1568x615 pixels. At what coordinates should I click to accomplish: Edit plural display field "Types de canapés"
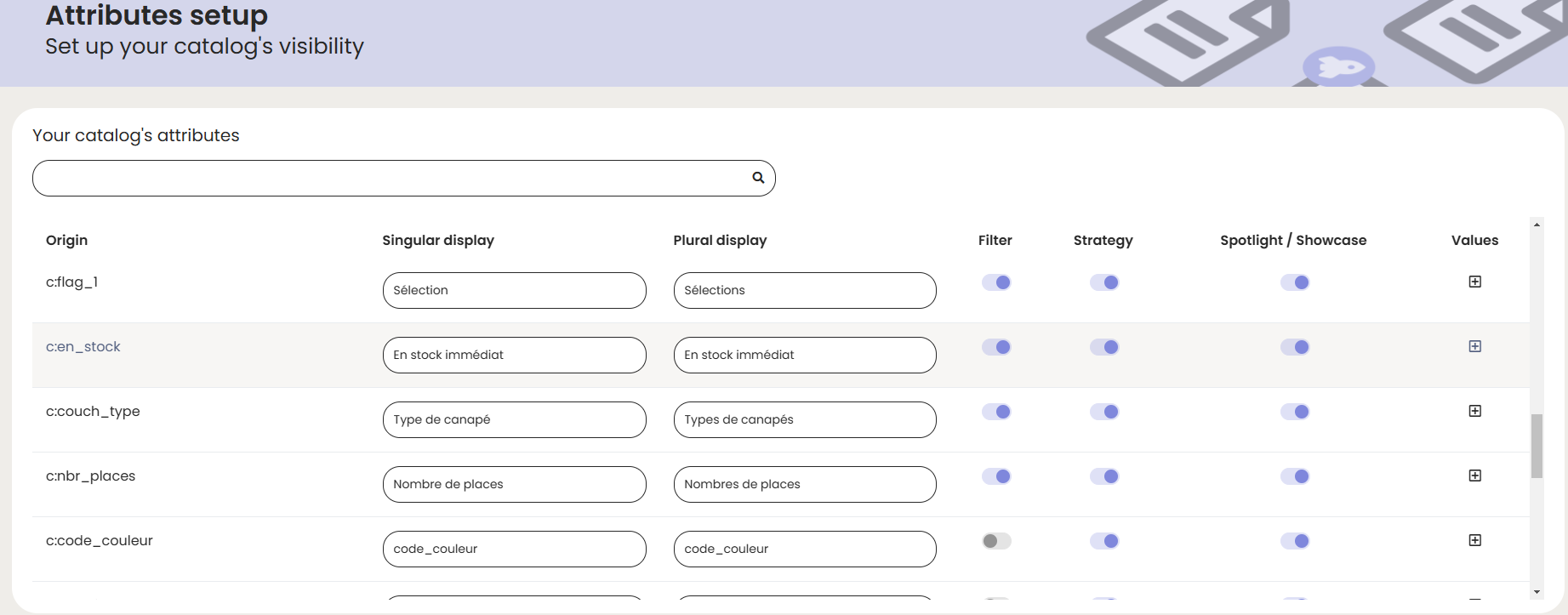click(804, 419)
